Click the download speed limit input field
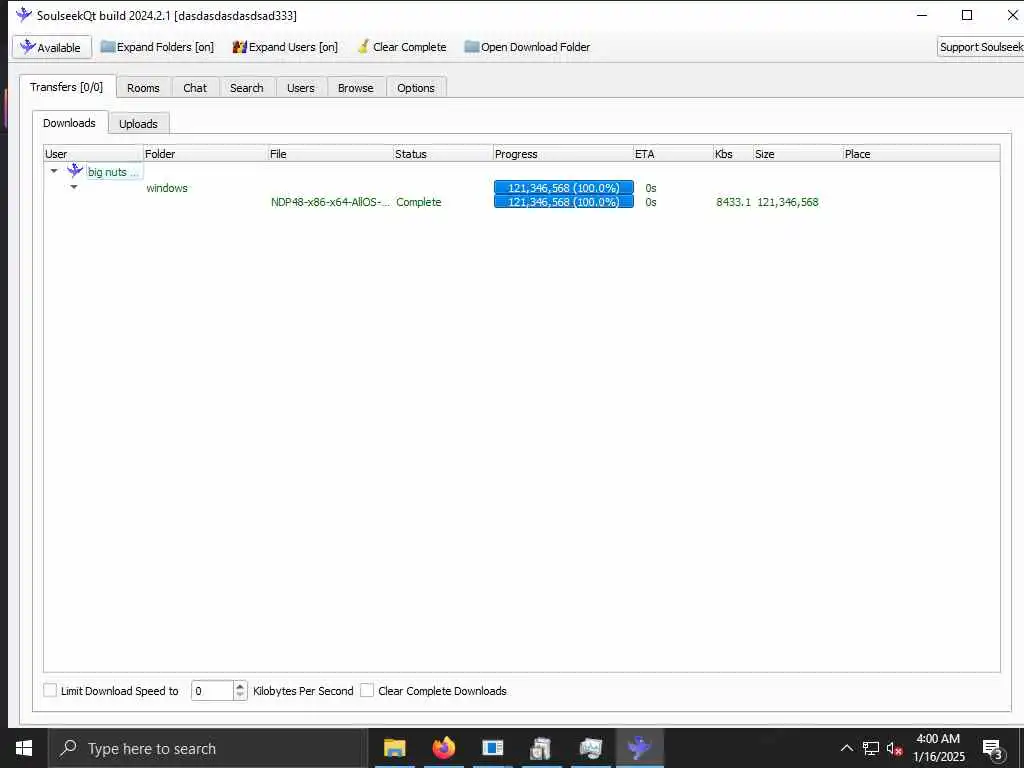Image resolution: width=1024 pixels, height=768 pixels. [x=212, y=690]
